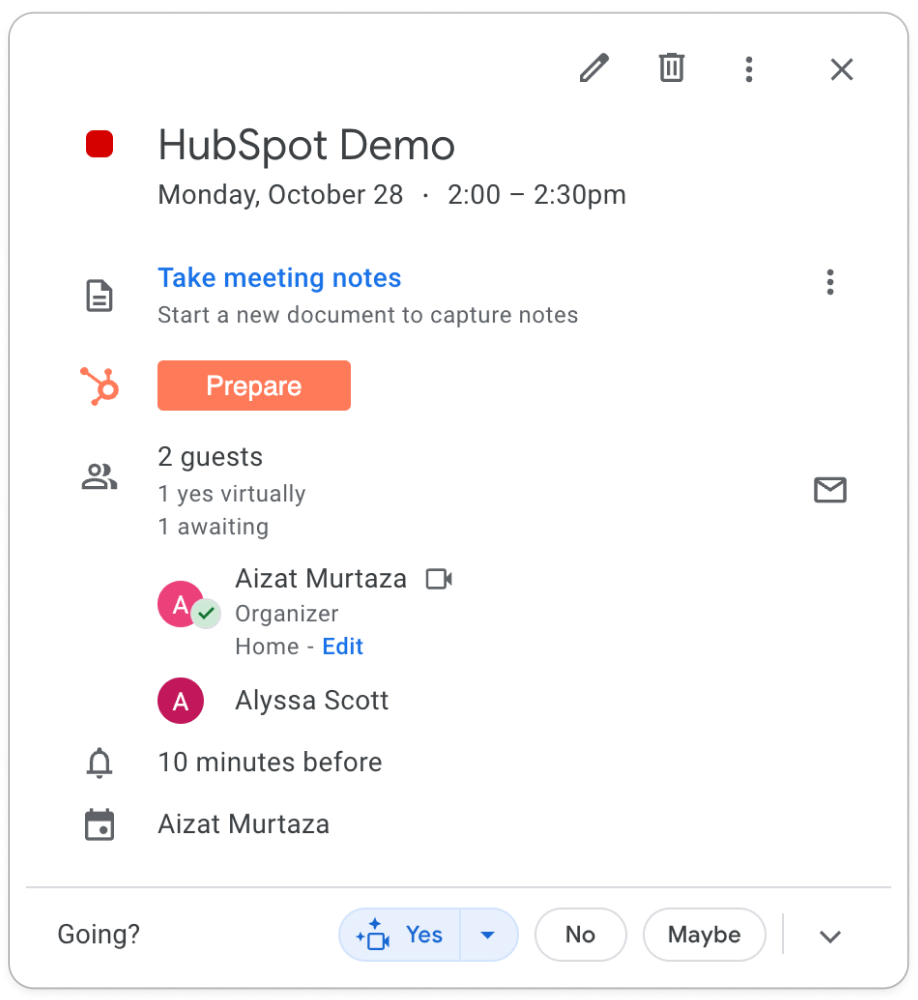Click the notification bell icon

point(100,762)
